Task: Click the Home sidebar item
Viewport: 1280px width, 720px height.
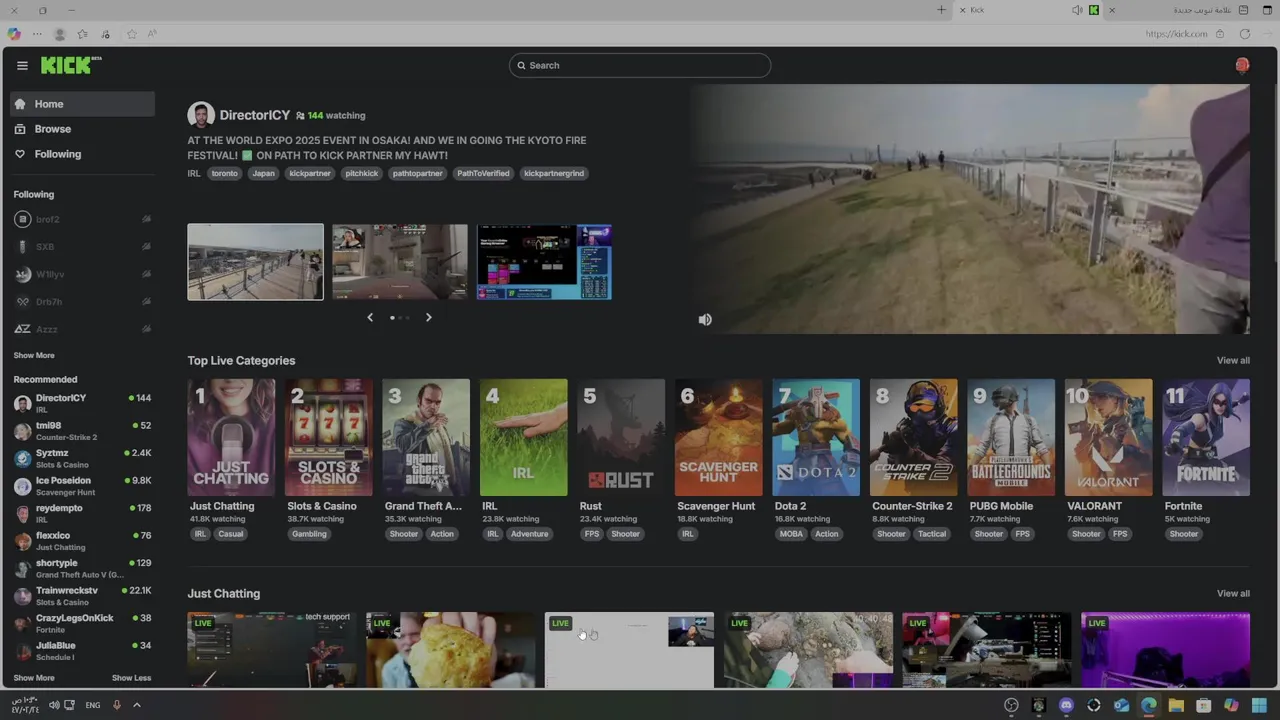Action: 83,104
